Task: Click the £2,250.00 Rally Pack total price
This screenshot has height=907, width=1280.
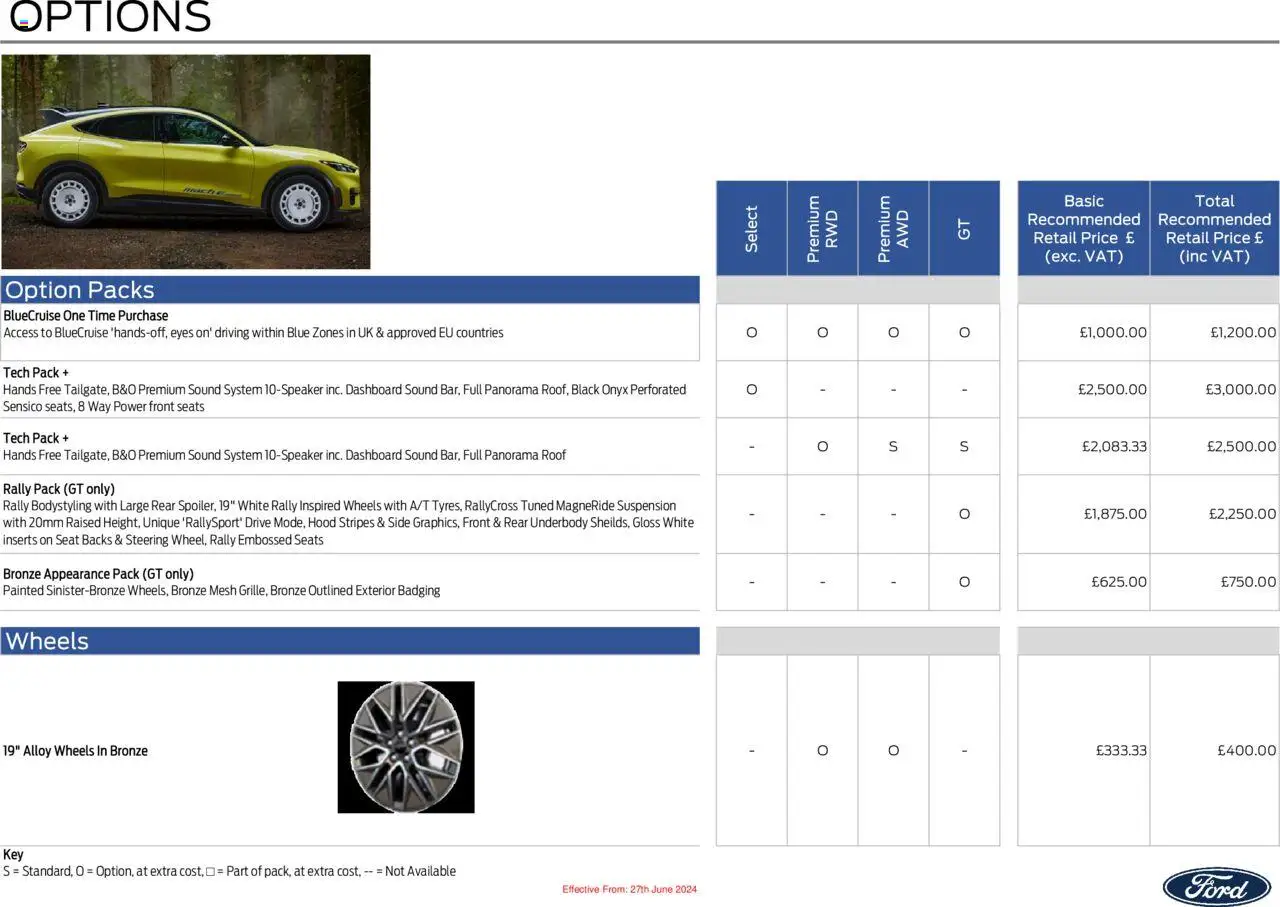Action: 1242,514
